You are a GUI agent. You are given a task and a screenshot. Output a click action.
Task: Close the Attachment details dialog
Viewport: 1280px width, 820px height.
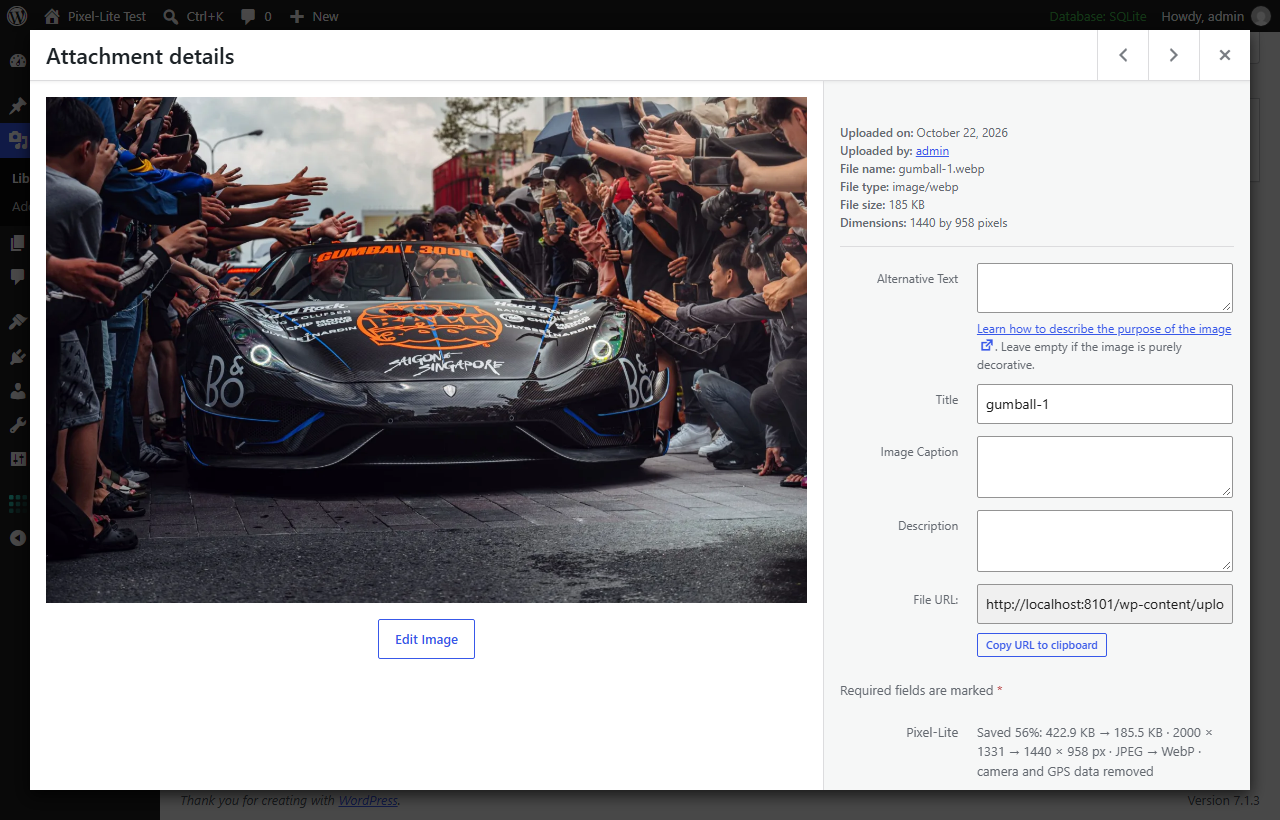pyautogui.click(x=1225, y=55)
